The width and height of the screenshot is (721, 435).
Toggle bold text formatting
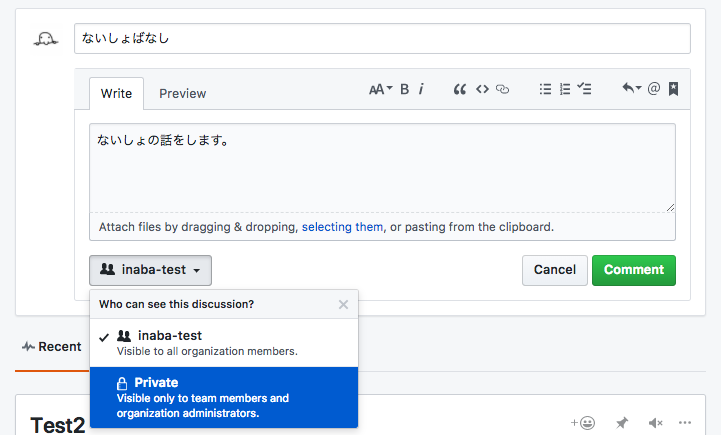click(405, 89)
